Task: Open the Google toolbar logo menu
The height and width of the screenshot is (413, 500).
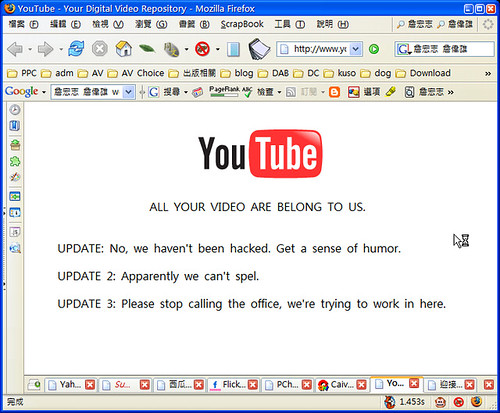Action: [x=25, y=91]
